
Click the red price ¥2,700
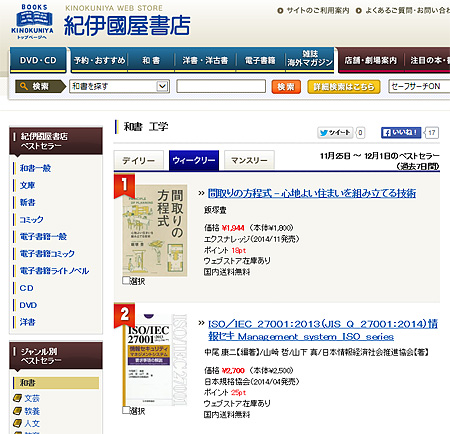click(233, 371)
